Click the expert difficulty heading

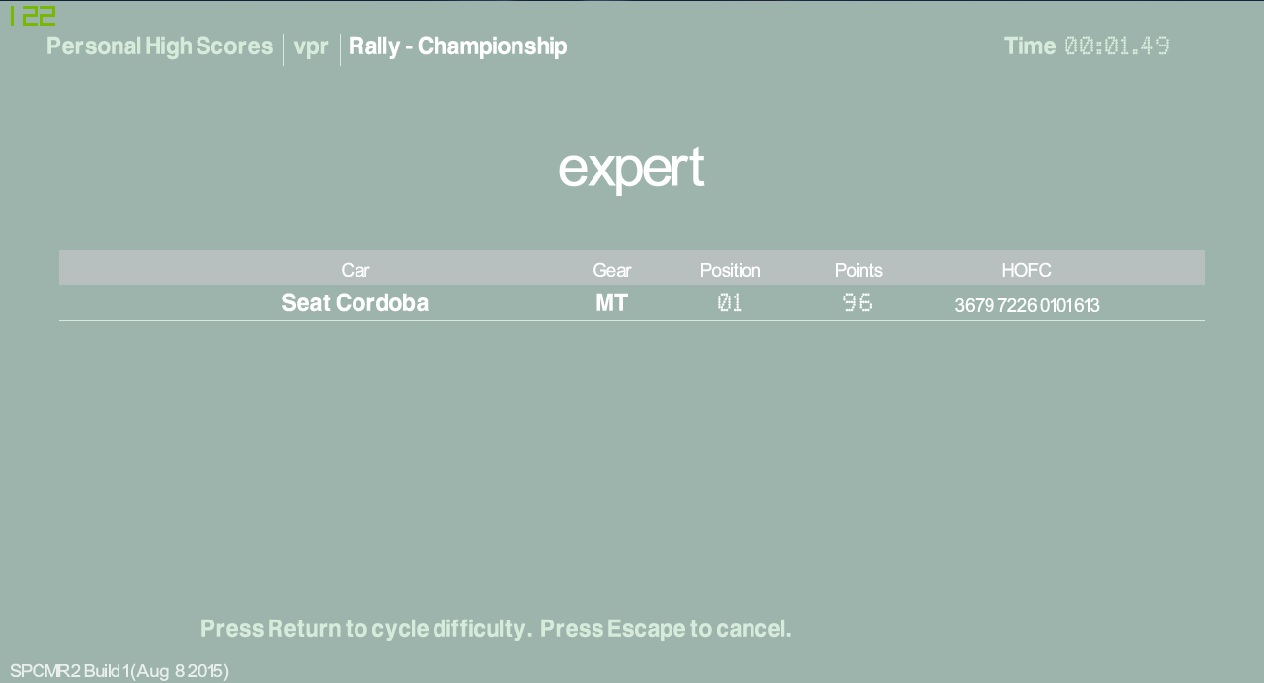(631, 168)
